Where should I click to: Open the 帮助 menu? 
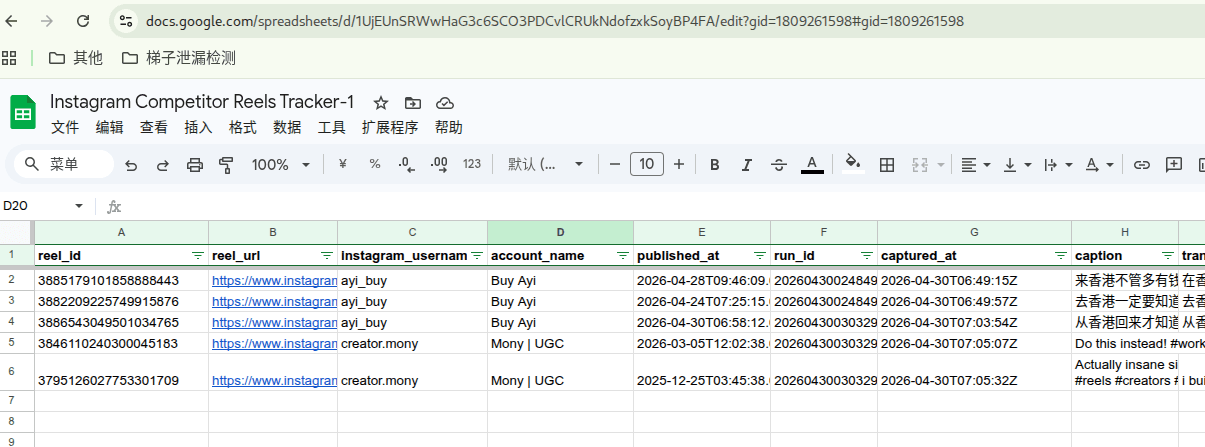(x=449, y=128)
